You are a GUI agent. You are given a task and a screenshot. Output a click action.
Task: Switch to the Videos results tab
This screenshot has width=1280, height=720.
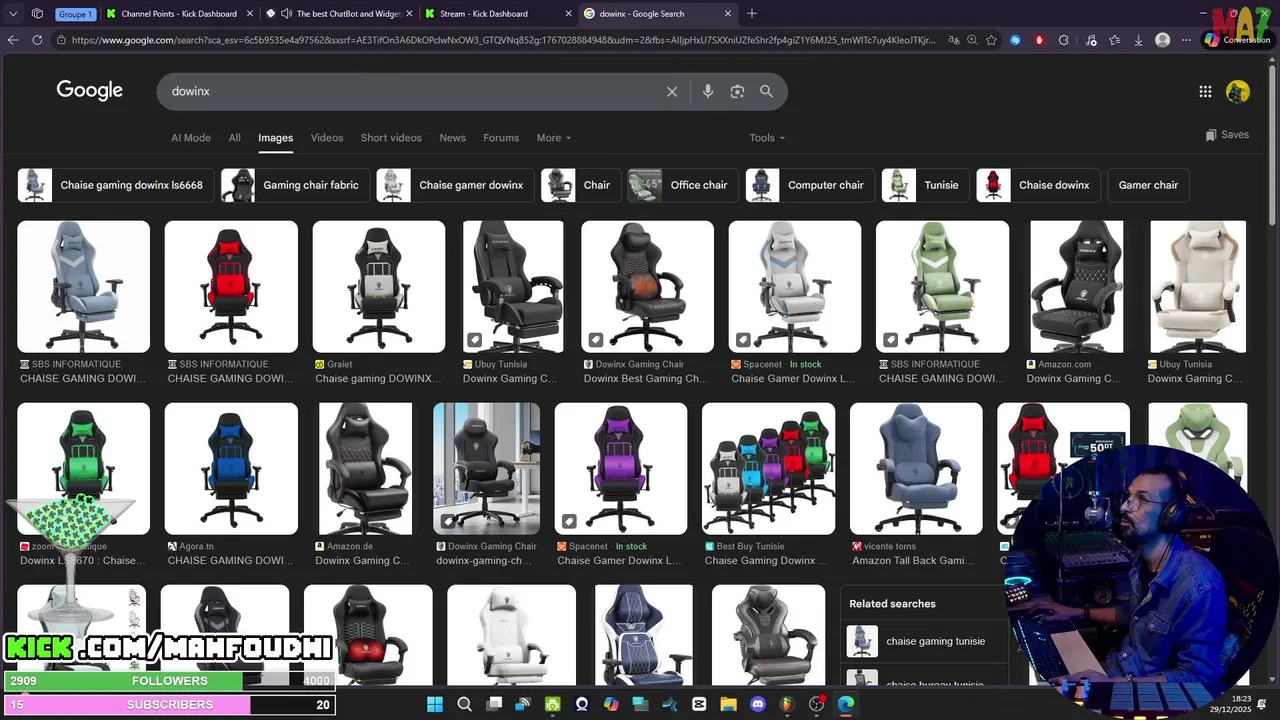click(x=327, y=138)
